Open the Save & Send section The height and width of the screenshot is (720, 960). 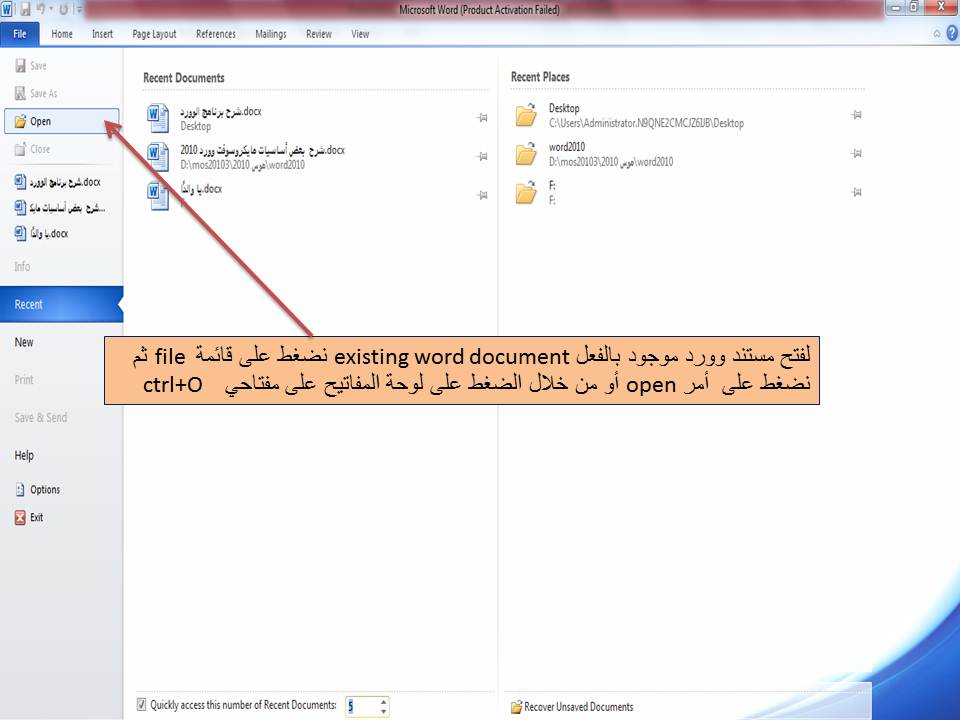tap(40, 418)
